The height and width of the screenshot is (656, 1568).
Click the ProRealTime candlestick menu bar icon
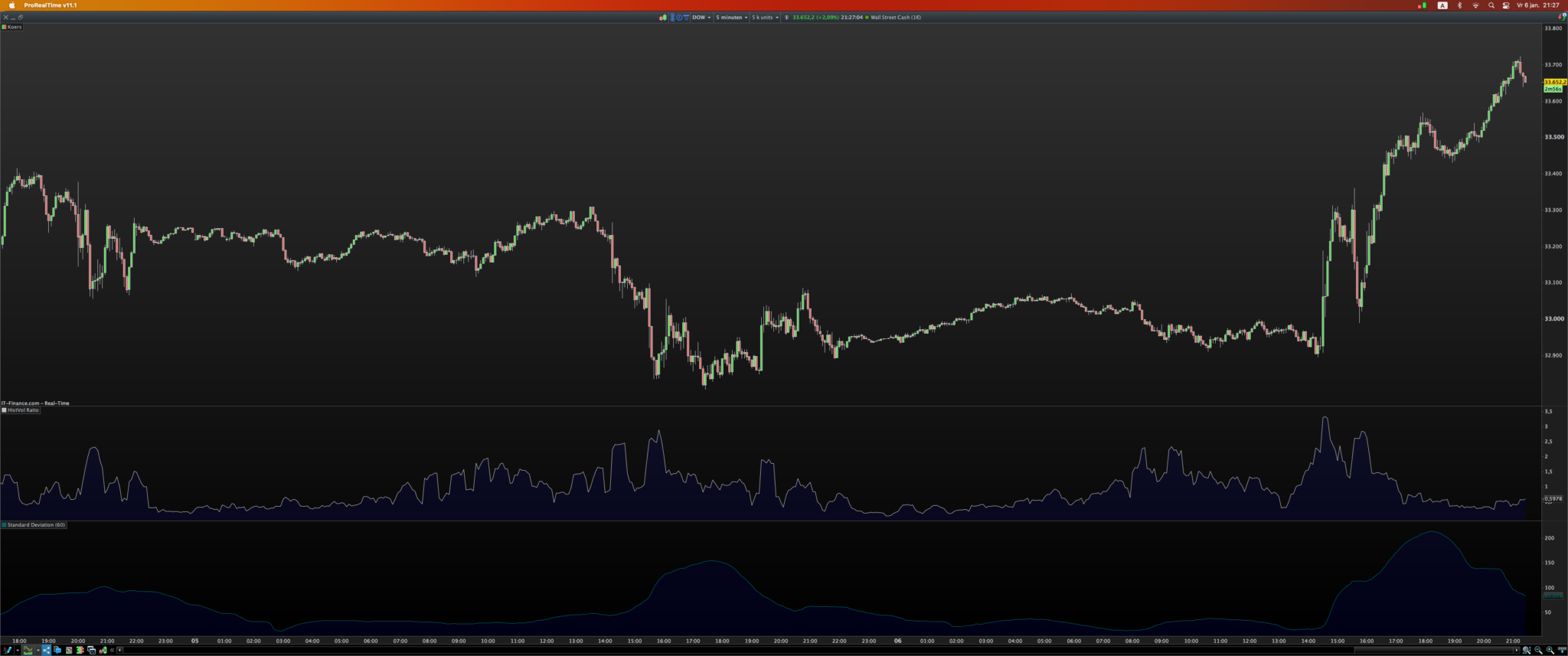1423,5
